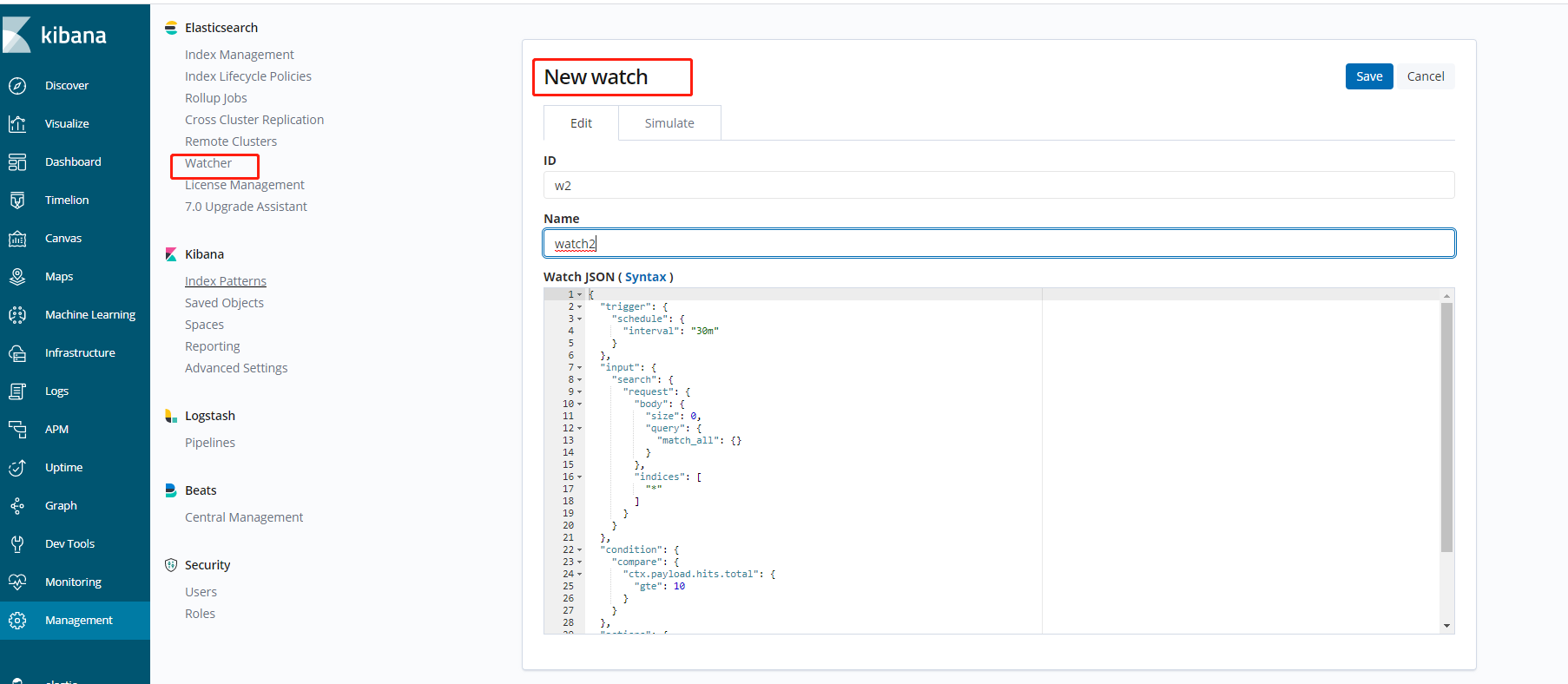Open Index Management menu item
1568x684 pixels.
tap(240, 55)
